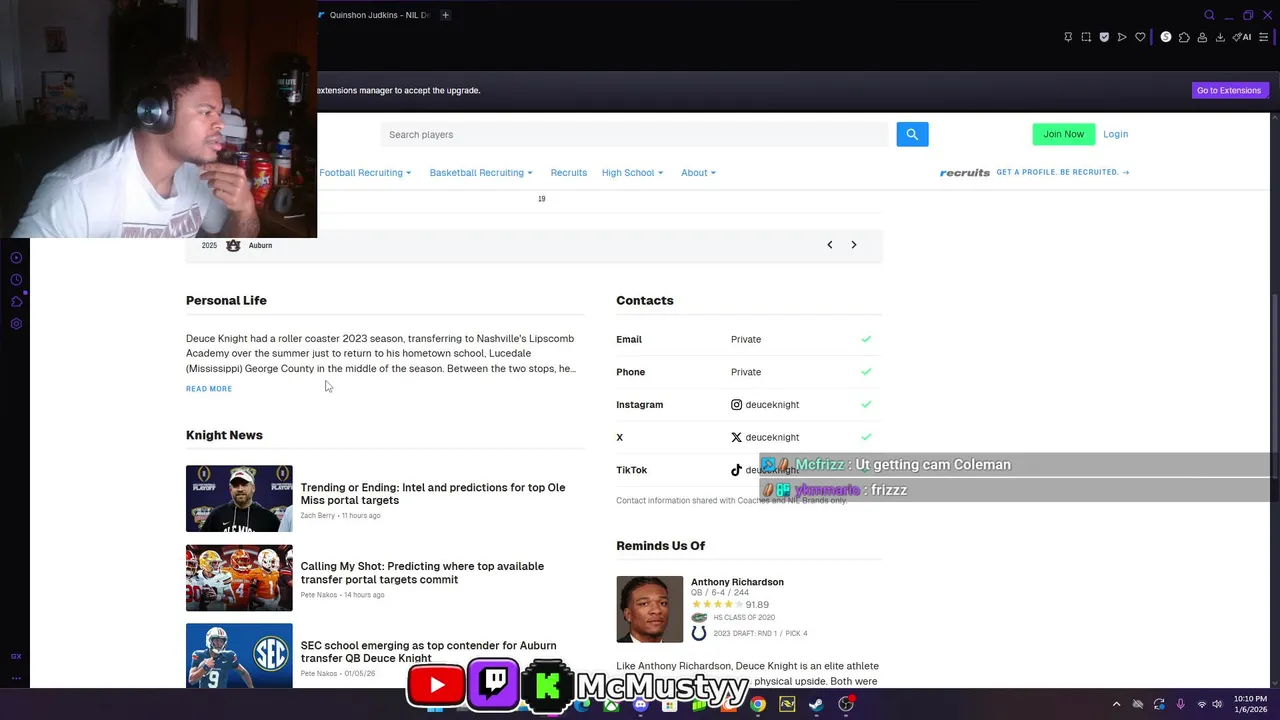Open SEC school emerging Deuce Knight article
The height and width of the screenshot is (720, 1280).
click(x=428, y=652)
